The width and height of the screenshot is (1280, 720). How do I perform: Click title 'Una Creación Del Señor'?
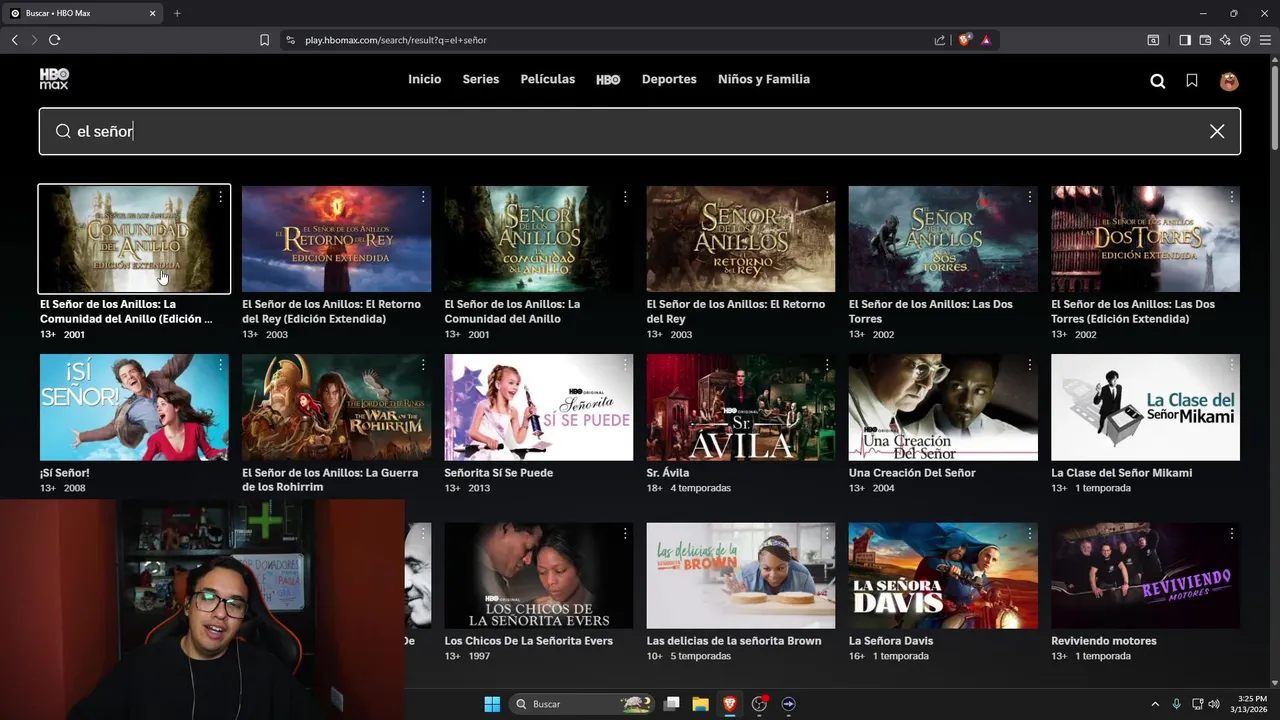click(x=912, y=473)
